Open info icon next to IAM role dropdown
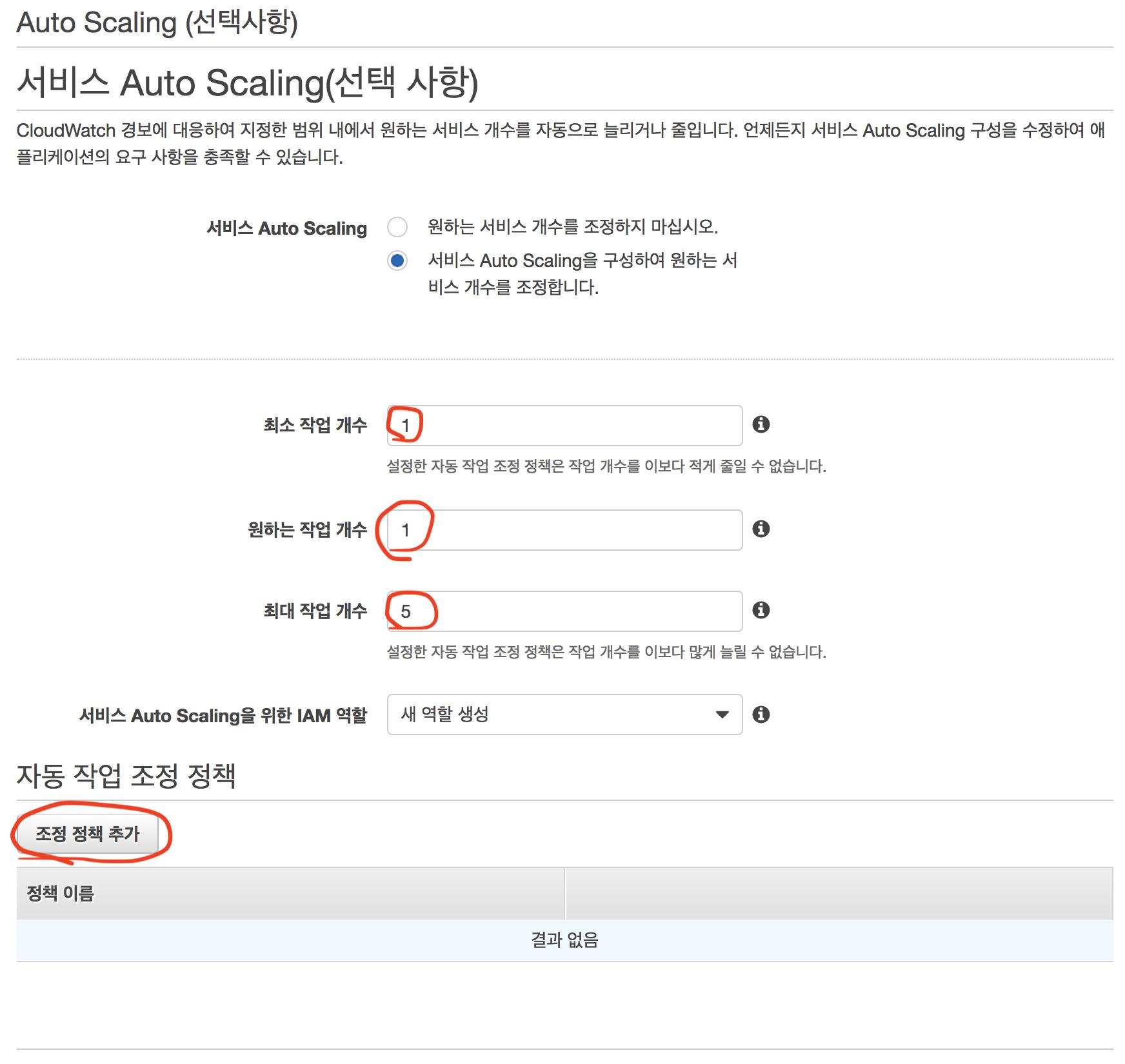Image resolution: width=1125 pixels, height=1064 pixels. point(761,714)
